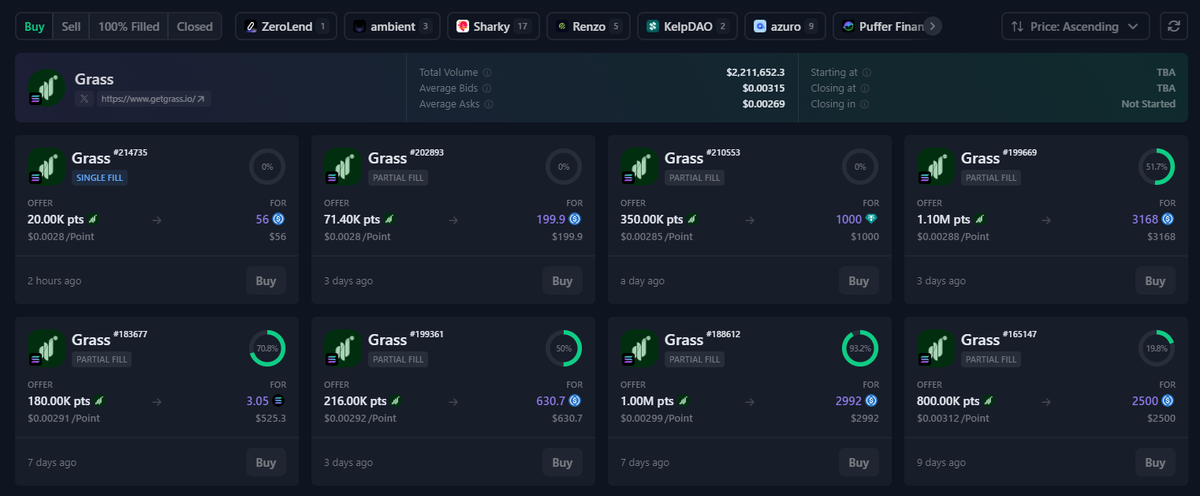
Task: Click the 1.10M pts offer amount
Action: [944, 219]
